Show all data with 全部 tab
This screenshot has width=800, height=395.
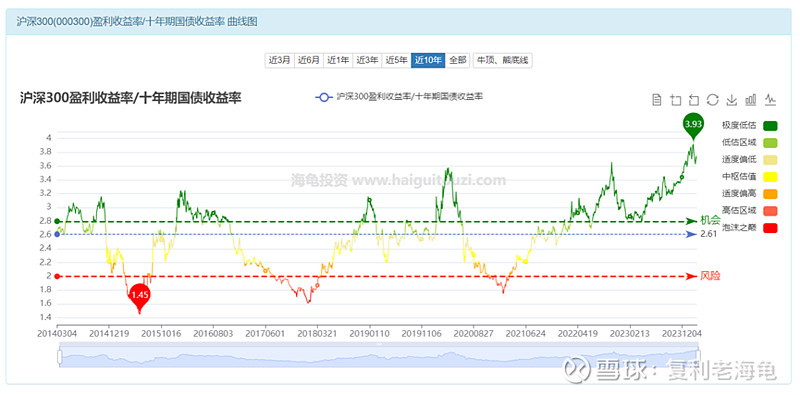pos(458,60)
